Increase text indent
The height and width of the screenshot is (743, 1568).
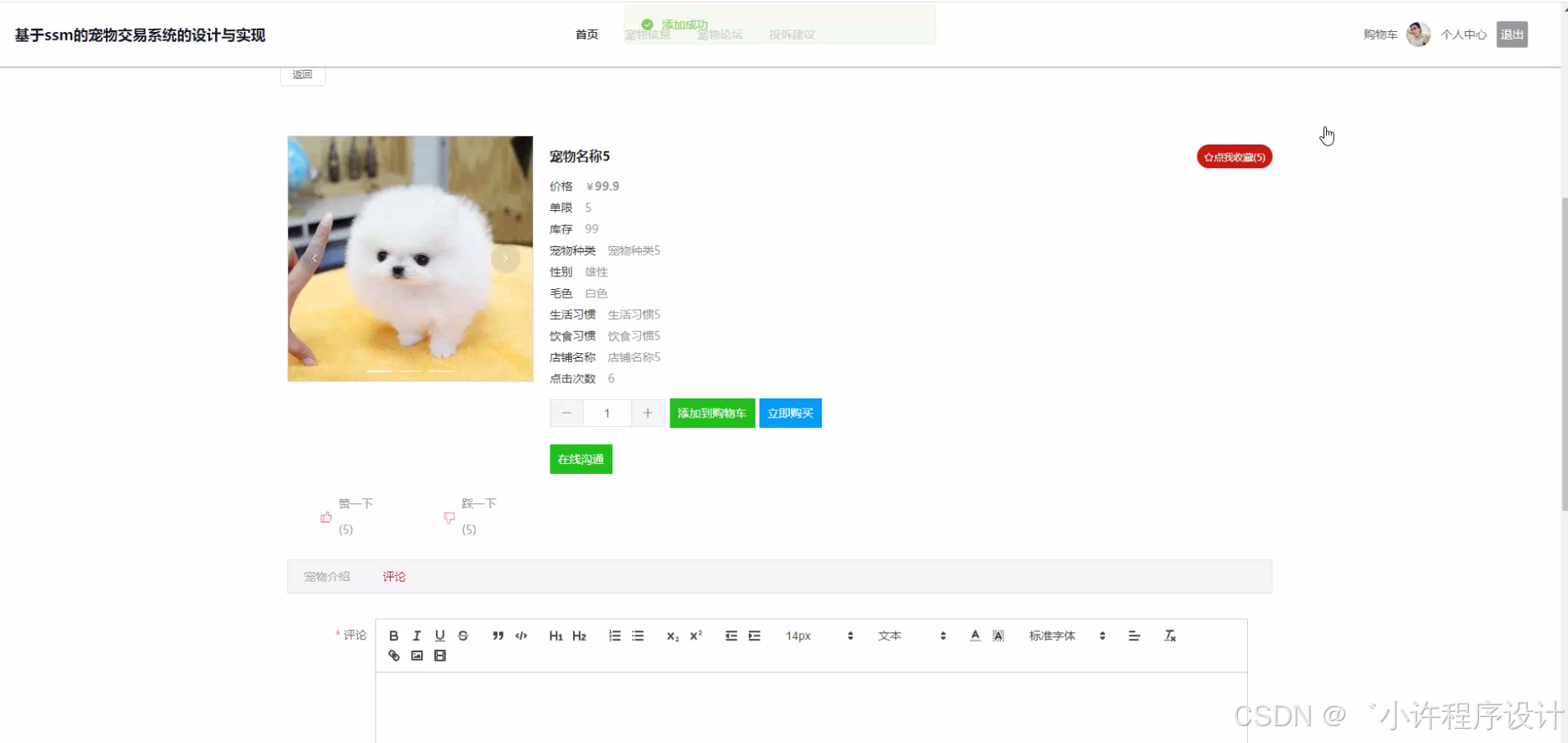[755, 636]
